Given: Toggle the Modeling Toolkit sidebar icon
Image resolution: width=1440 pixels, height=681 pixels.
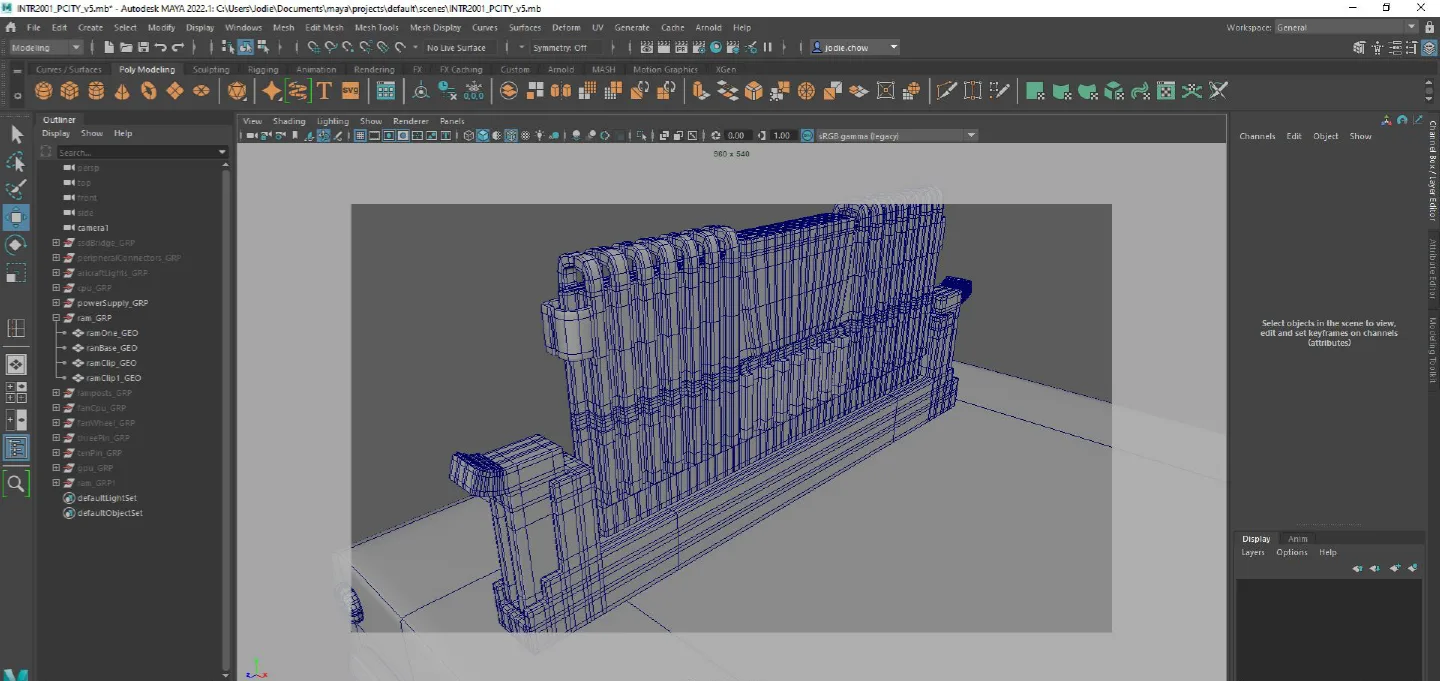Looking at the screenshot, I should coord(1359,47).
